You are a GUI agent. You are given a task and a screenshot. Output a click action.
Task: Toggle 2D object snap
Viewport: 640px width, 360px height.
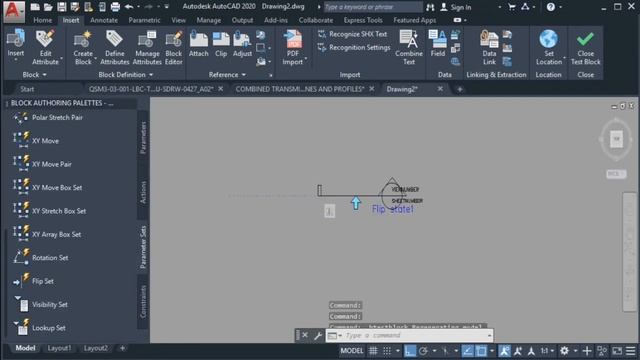pos(482,351)
